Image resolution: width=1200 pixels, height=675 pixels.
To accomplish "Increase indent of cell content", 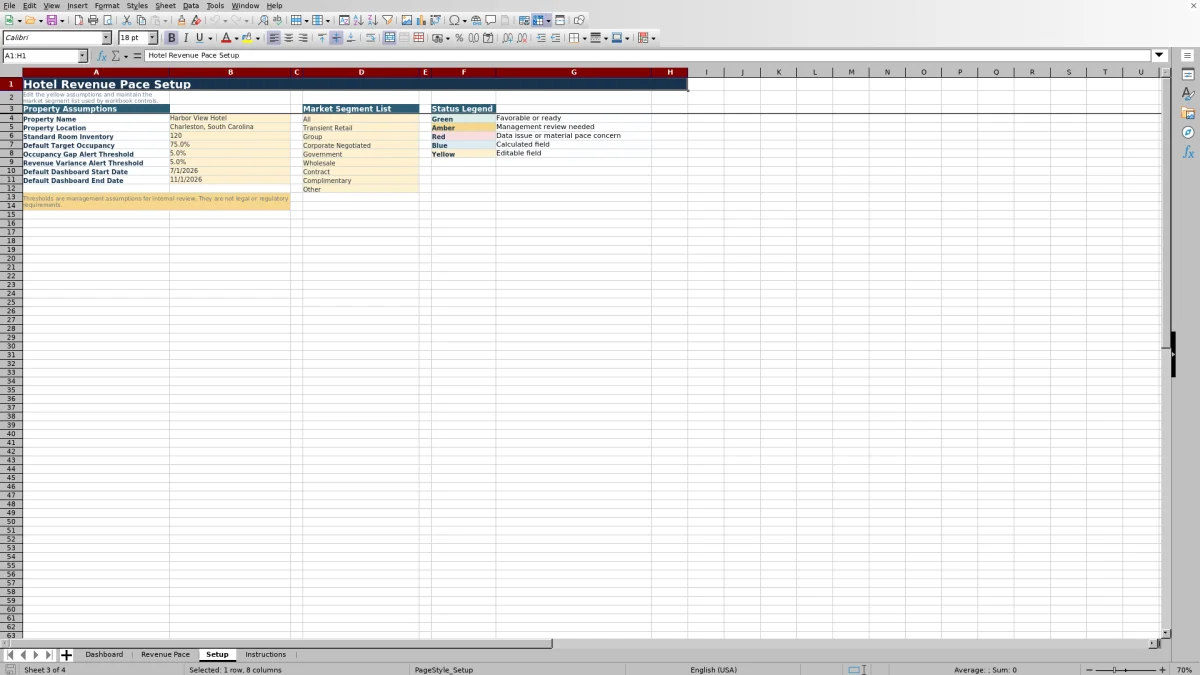I will 541,38.
